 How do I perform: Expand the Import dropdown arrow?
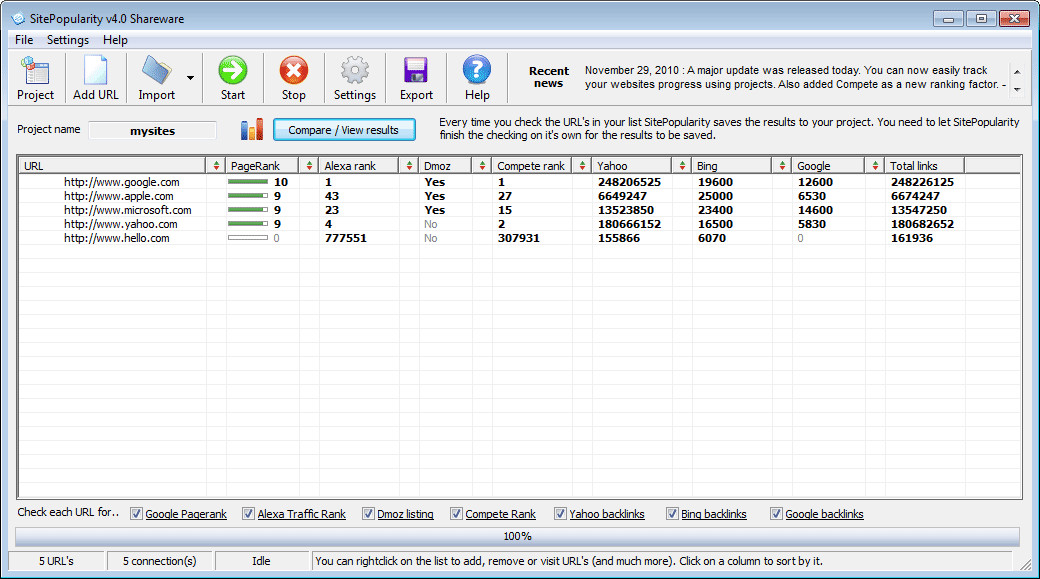coord(190,78)
